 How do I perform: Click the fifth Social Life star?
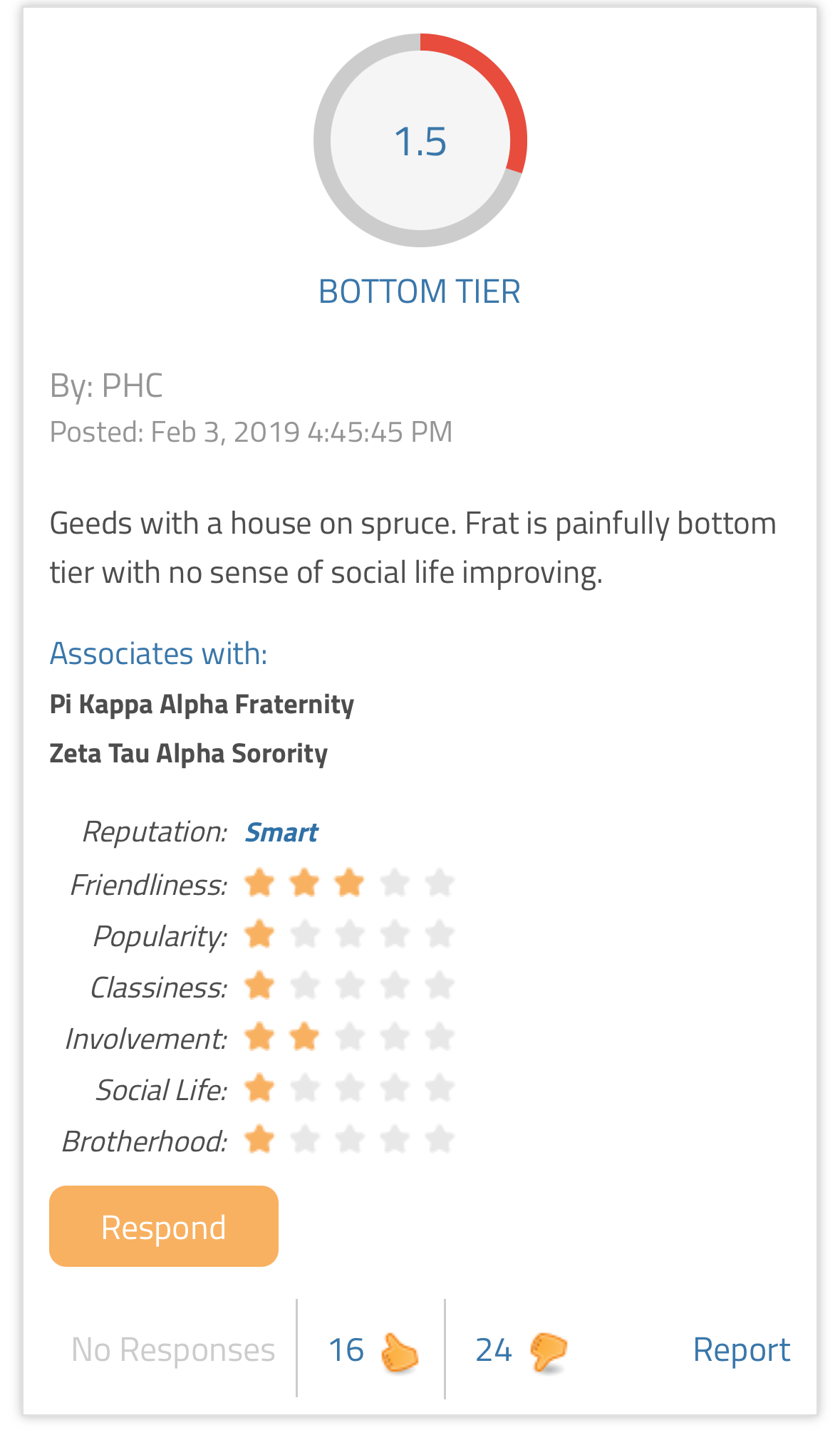pyautogui.click(x=440, y=1088)
